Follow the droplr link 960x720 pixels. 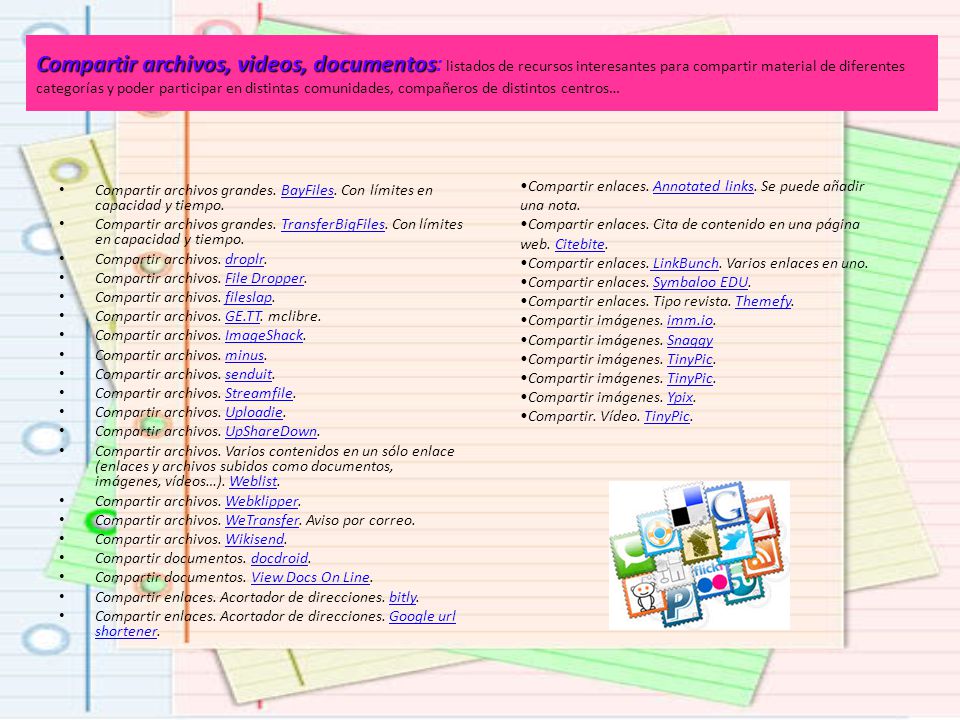click(245, 259)
